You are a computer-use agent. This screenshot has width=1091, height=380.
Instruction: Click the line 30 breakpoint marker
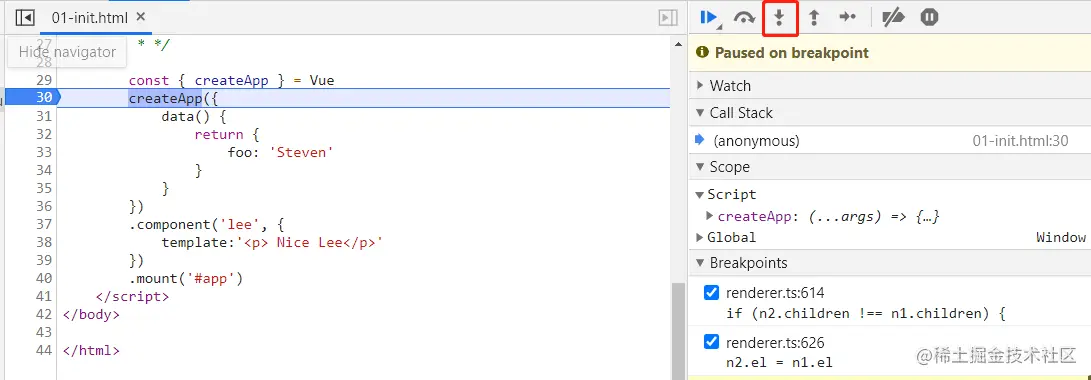pos(32,98)
